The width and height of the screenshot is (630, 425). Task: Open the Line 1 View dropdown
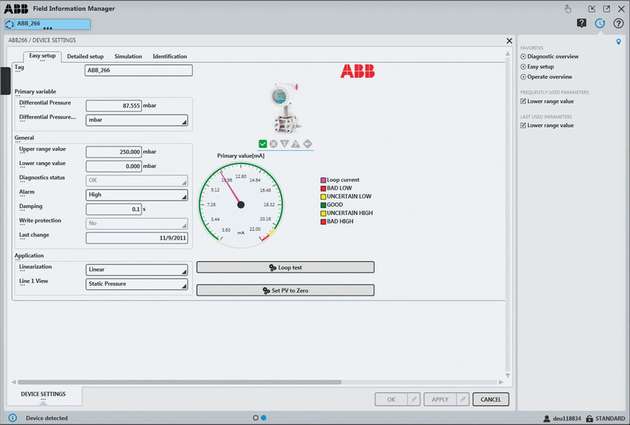[137, 284]
